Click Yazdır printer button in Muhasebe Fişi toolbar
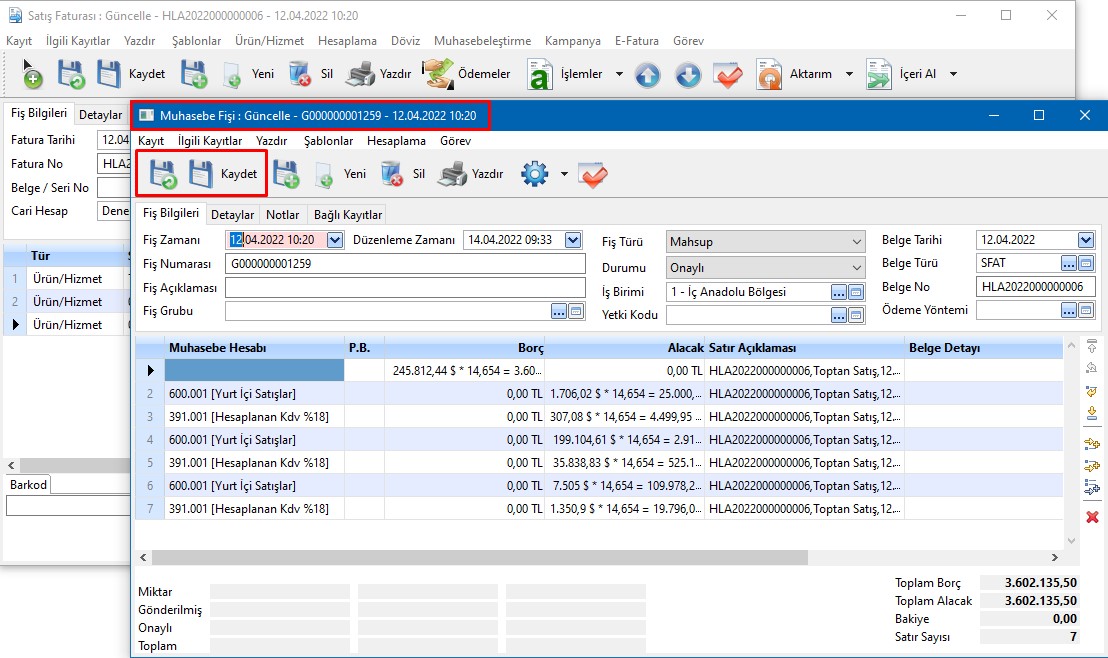The image size is (1108, 658). 471,174
